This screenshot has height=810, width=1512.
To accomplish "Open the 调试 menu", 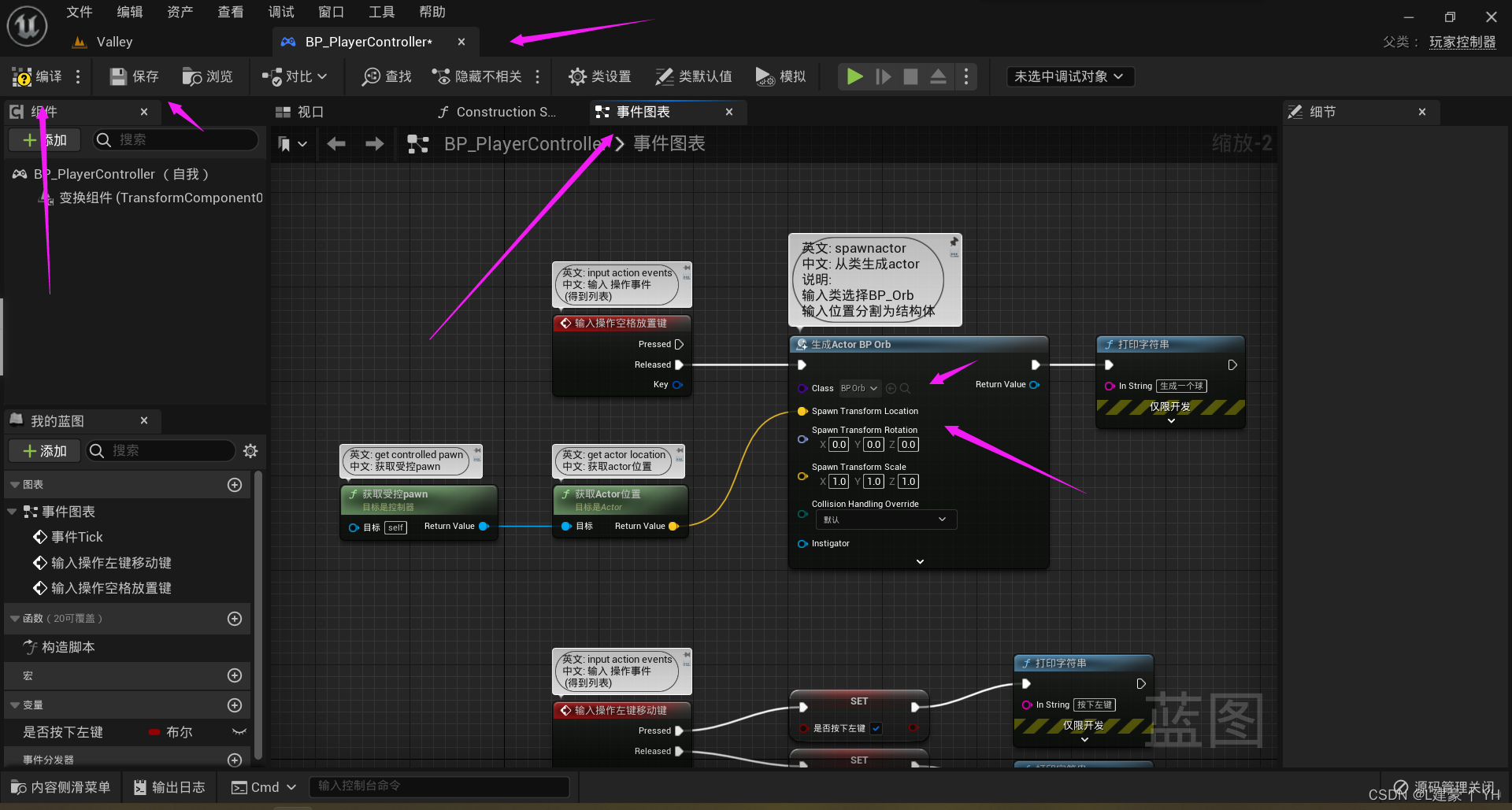I will click(x=281, y=12).
